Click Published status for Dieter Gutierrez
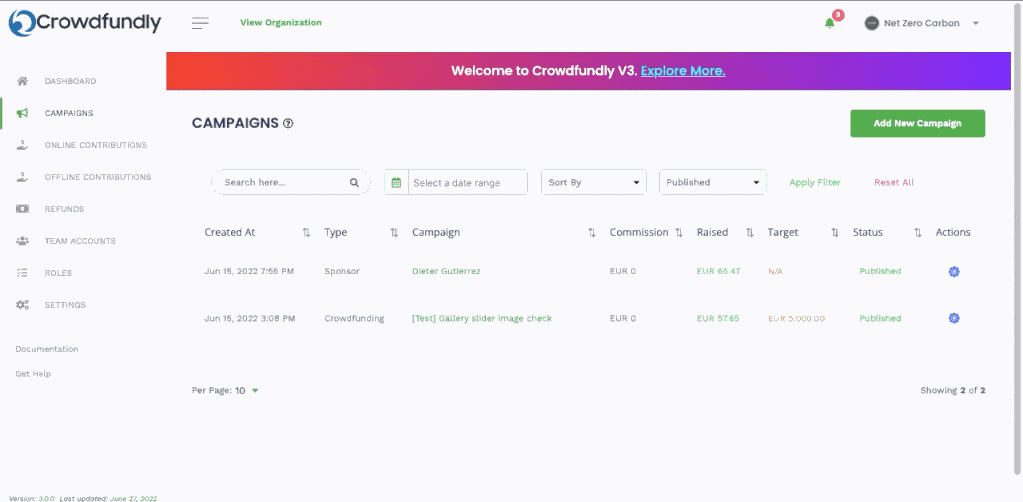 [880, 271]
